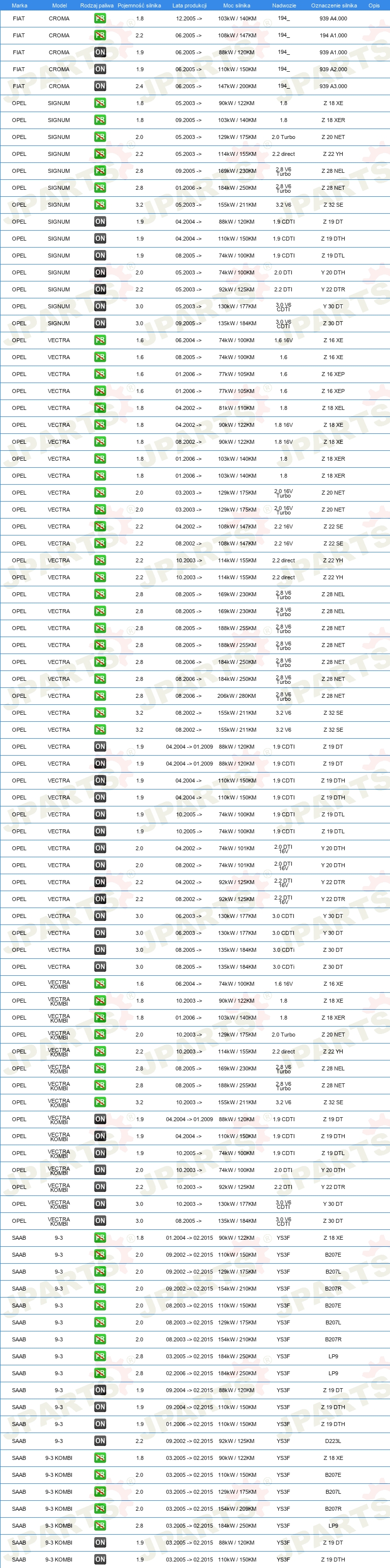This screenshot has height=1568, width=390.
Task: Click diesel ON icon in Croma 939 A1.000 row
Action: 100,52
